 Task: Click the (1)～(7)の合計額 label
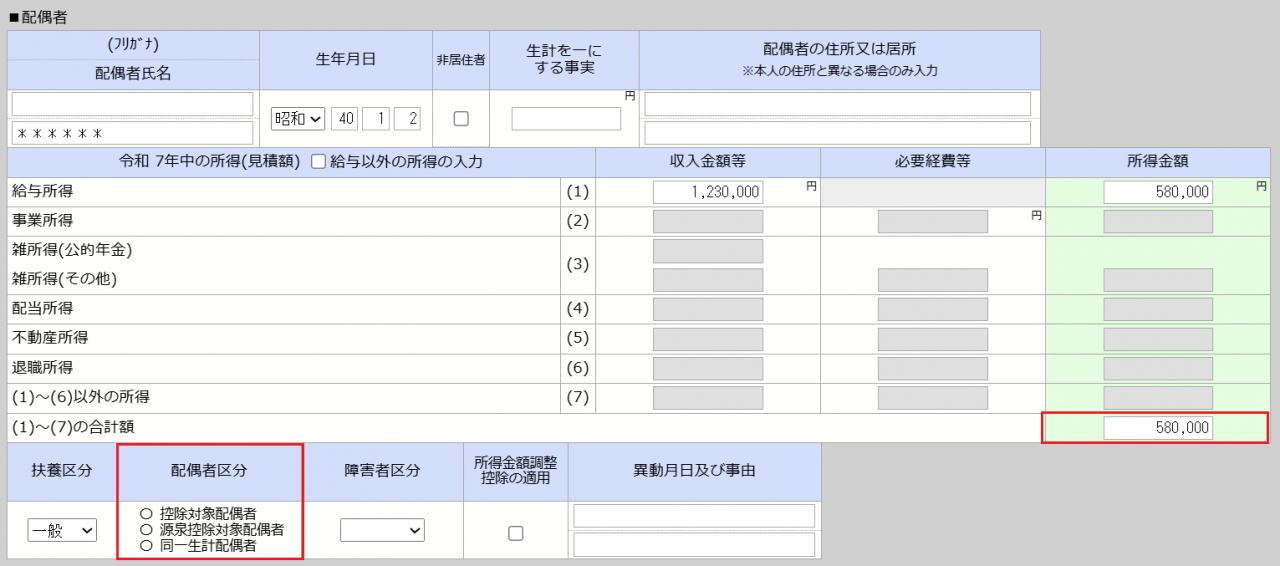tap(72, 427)
